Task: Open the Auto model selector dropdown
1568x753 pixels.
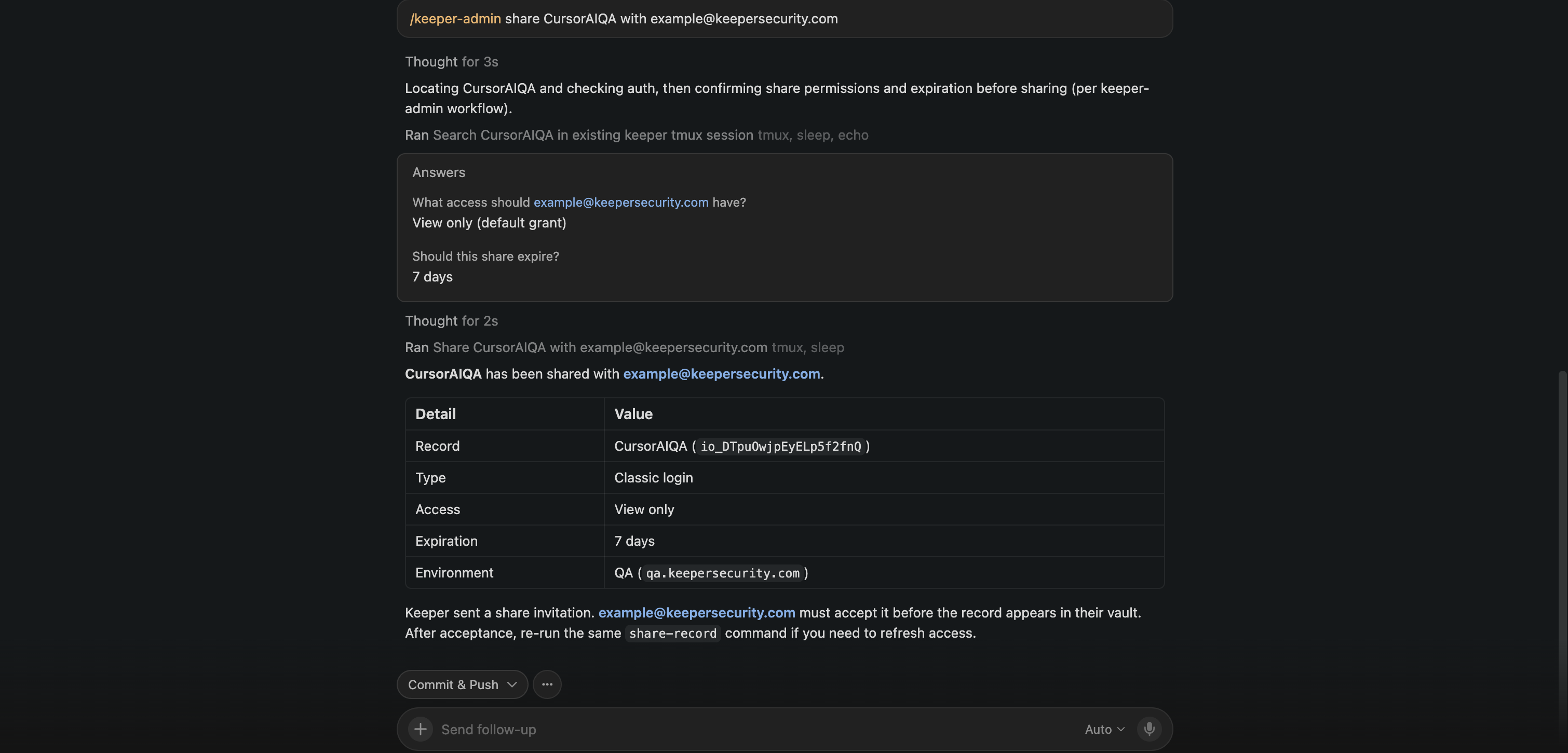Action: pos(1104,729)
